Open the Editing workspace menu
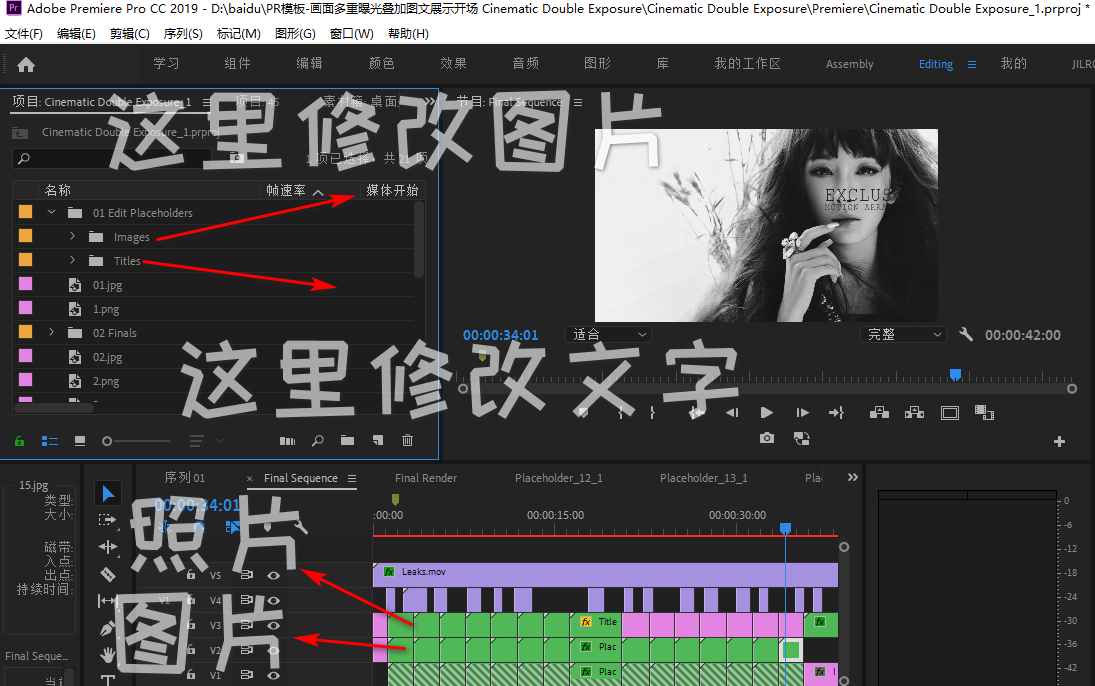 (971, 64)
